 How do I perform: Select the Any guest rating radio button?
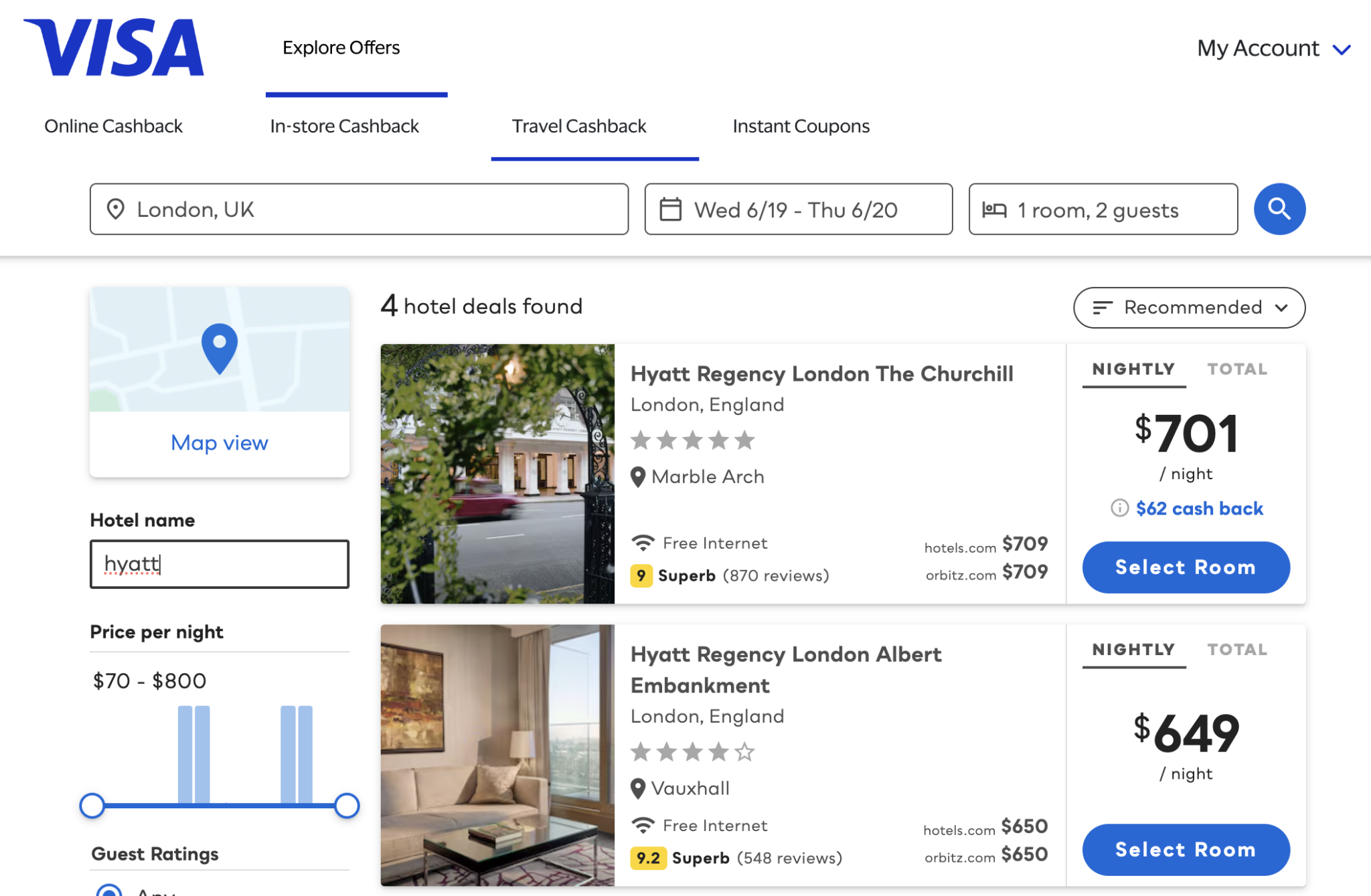(109, 890)
